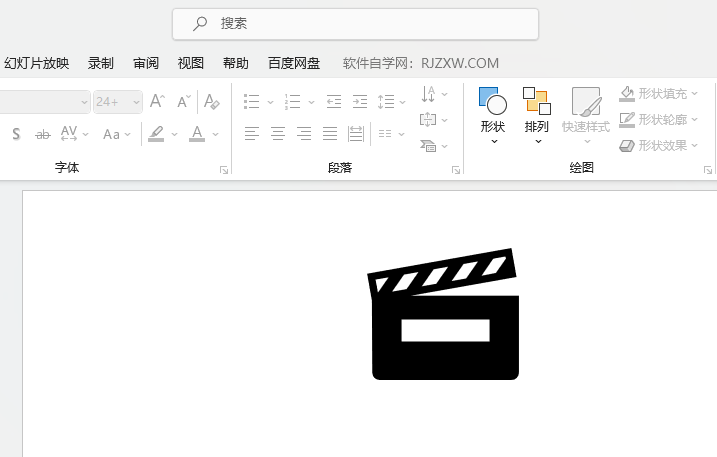Expand the font color dropdown arrow
This screenshot has height=457, width=717.
[215, 134]
